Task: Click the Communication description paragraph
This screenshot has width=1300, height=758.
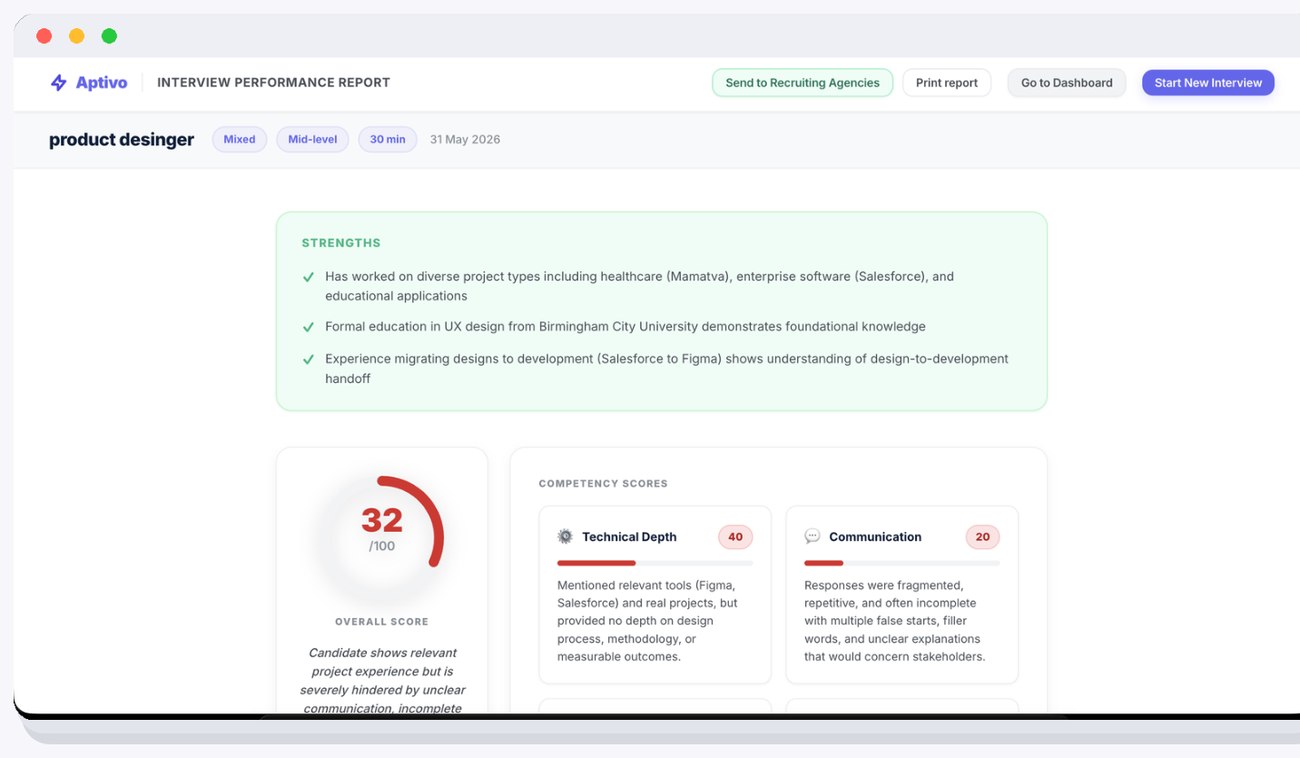Action: coord(895,621)
